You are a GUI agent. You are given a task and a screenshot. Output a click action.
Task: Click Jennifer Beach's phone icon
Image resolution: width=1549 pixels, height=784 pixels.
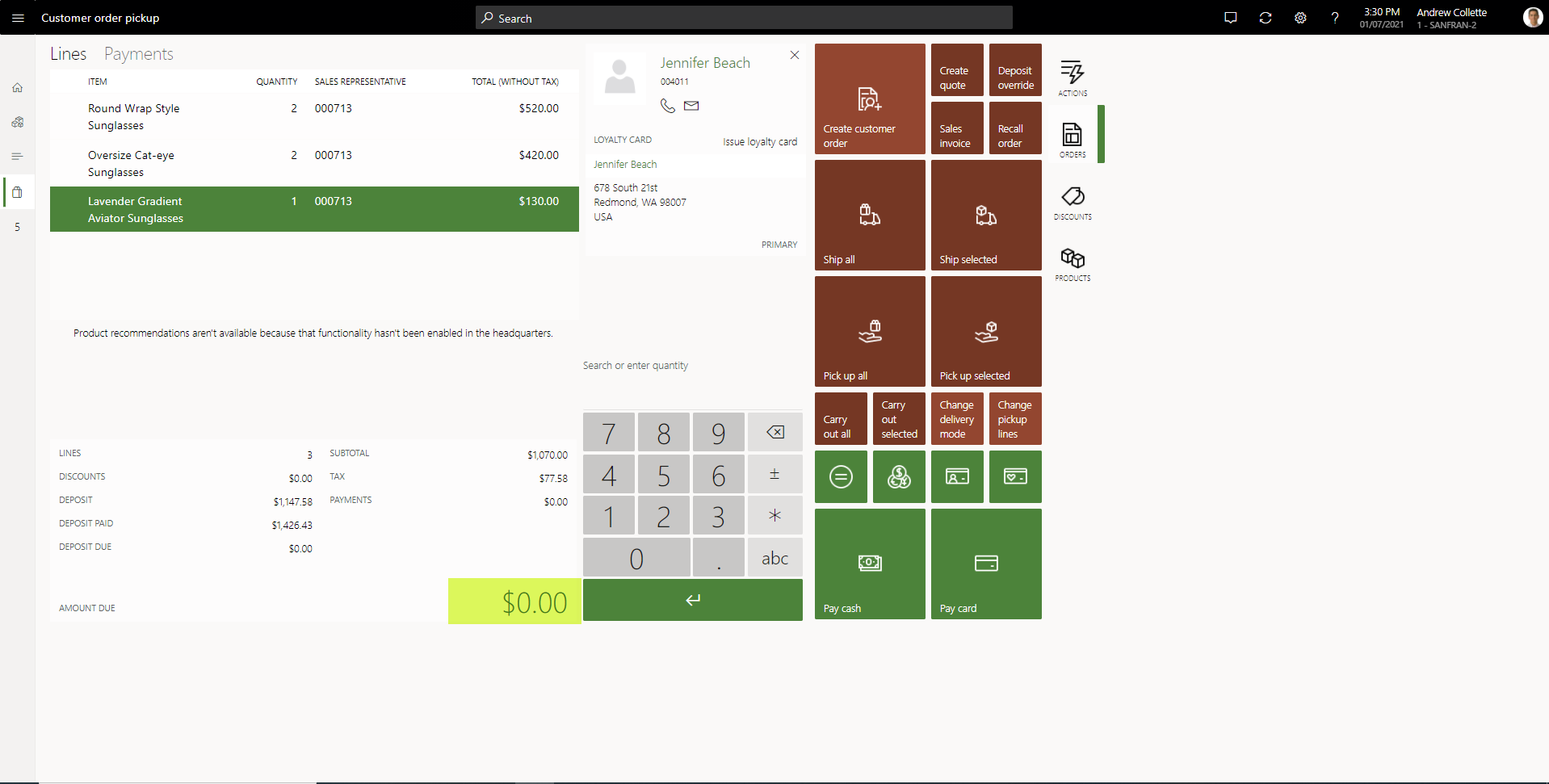coord(668,106)
